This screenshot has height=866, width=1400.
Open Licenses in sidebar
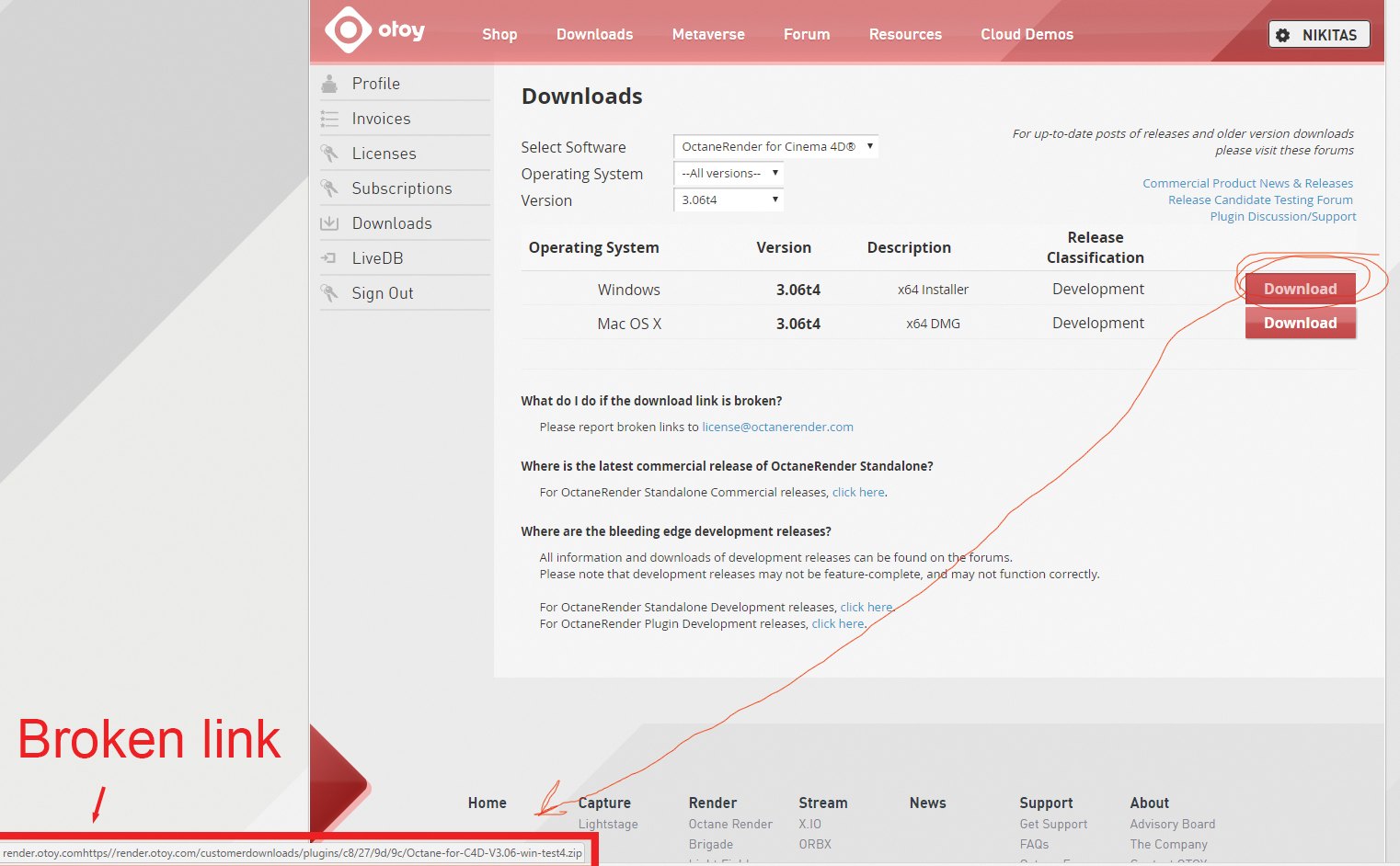coord(384,154)
